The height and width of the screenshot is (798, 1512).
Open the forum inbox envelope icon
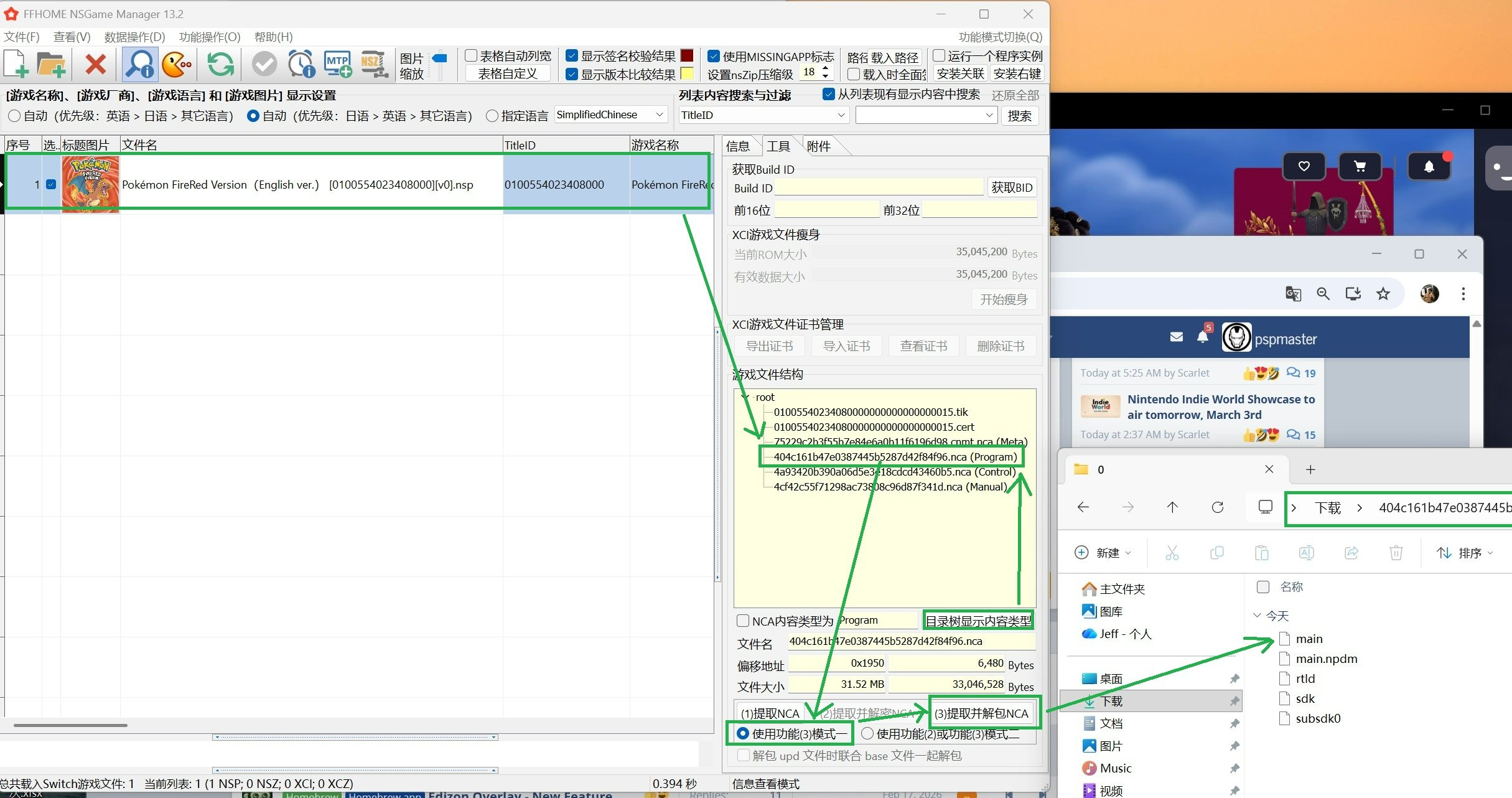1177,337
